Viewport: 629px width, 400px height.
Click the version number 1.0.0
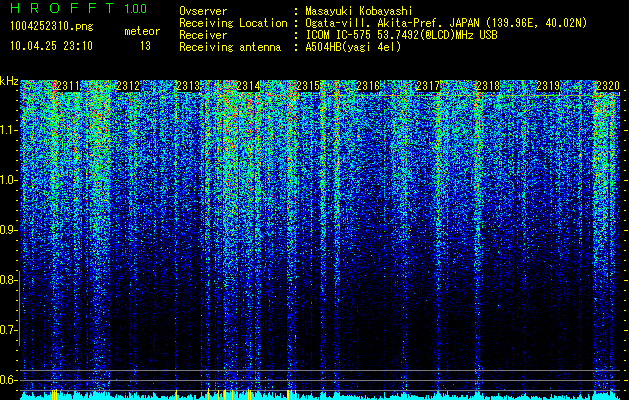(136, 8)
